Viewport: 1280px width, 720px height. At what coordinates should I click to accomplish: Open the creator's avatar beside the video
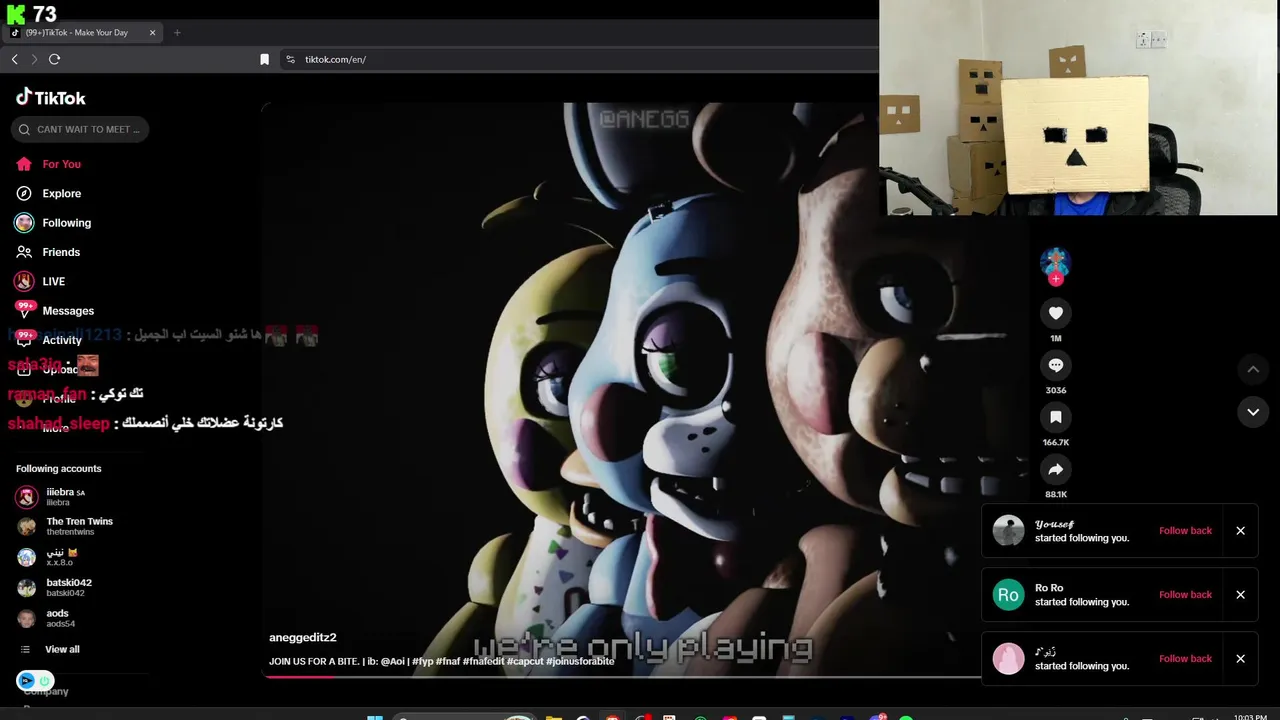point(1055,262)
